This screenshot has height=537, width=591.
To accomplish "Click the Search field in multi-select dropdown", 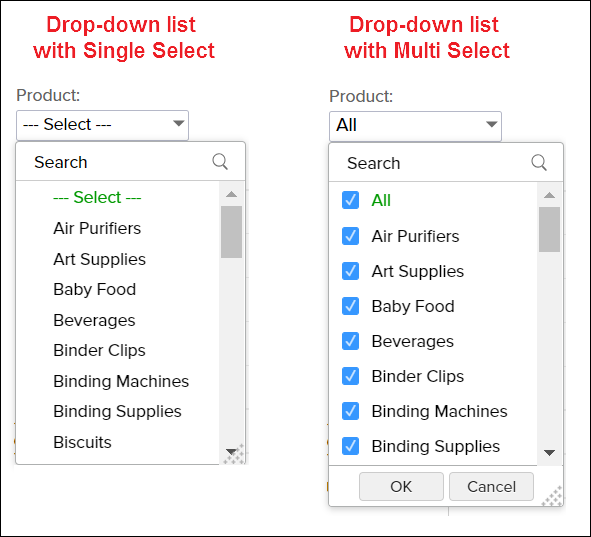I will tap(446, 163).
